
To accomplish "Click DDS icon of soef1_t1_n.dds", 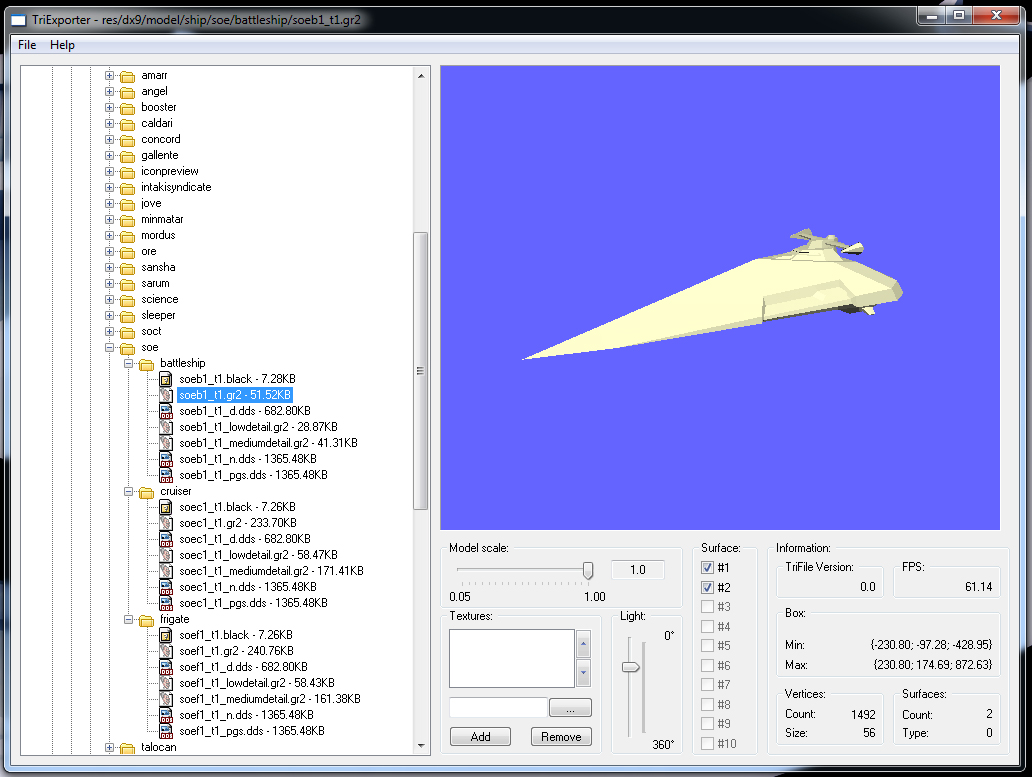I will click(x=166, y=715).
